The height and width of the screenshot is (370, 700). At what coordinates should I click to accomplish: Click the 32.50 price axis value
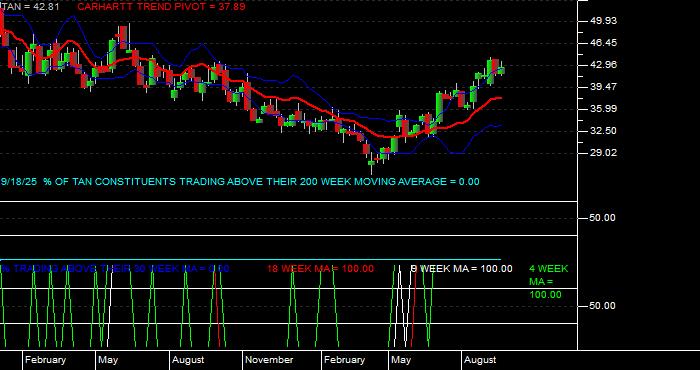603,131
